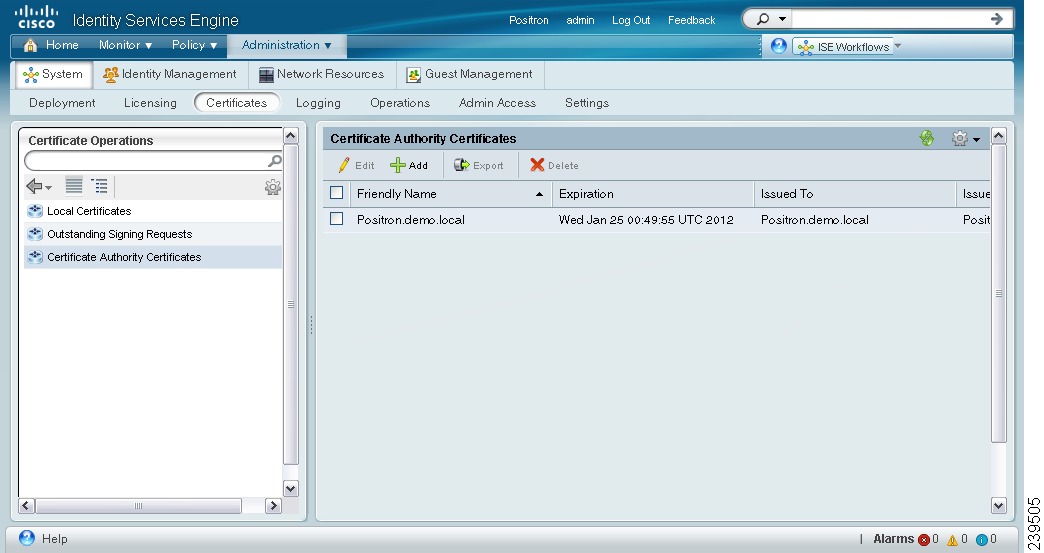Click the magnifier icon in Certificate Operations search
The height and width of the screenshot is (553, 1044).
tap(274, 160)
